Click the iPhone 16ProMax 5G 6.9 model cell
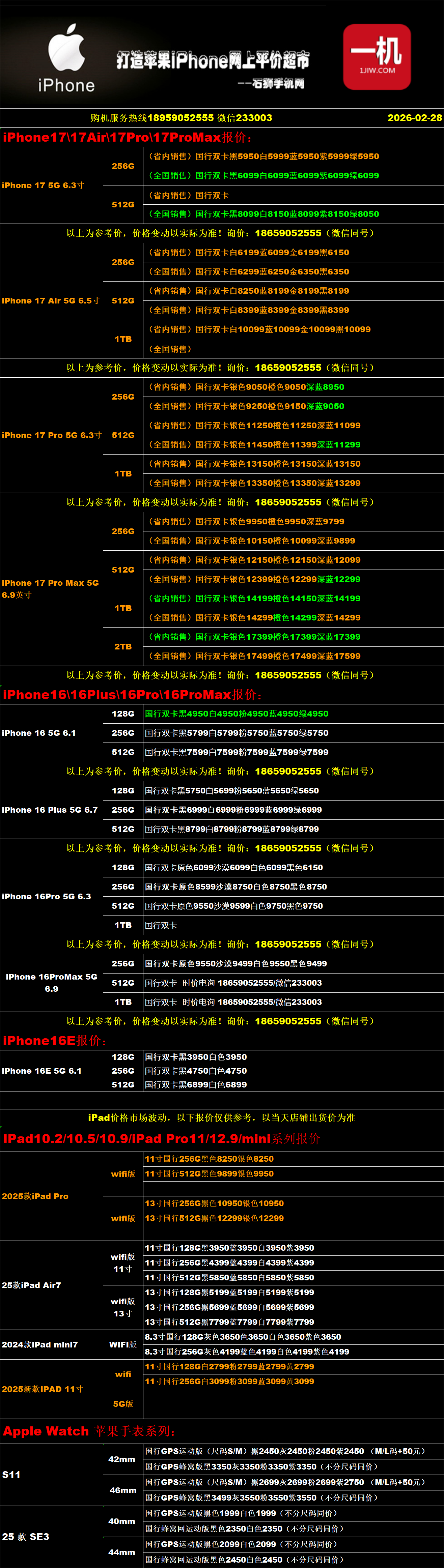This screenshot has height=1568, width=444. [51, 982]
